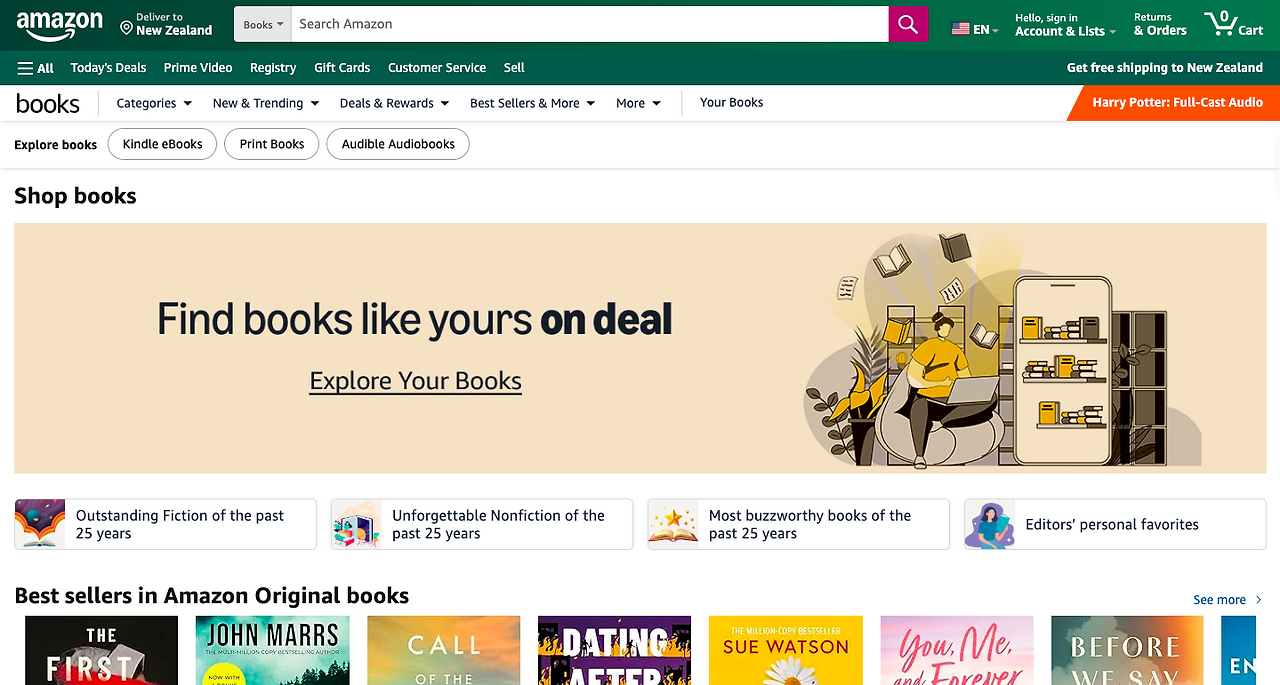
Task: Expand the Deals & Rewards menu
Action: (x=394, y=103)
